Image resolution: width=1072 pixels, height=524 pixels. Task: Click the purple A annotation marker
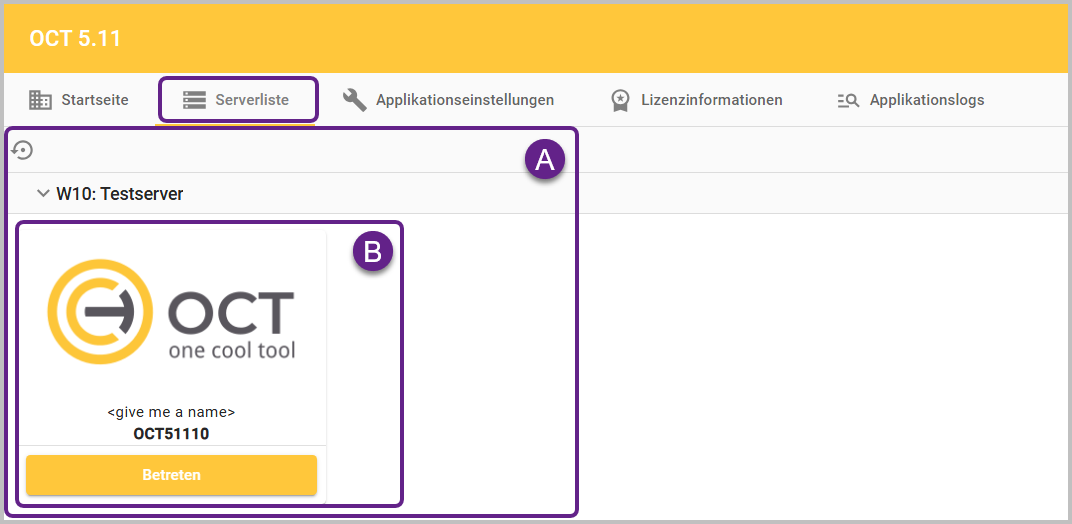(545, 160)
